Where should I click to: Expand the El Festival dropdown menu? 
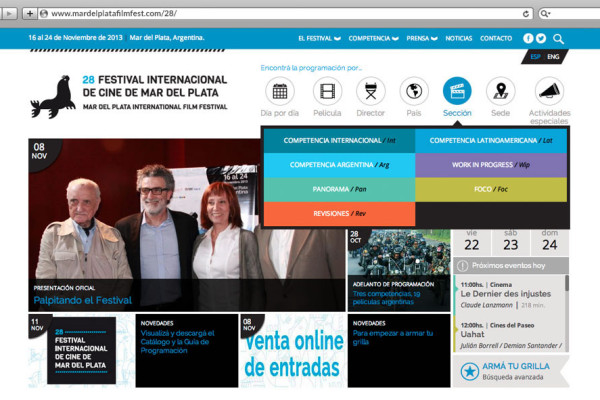pyautogui.click(x=319, y=38)
